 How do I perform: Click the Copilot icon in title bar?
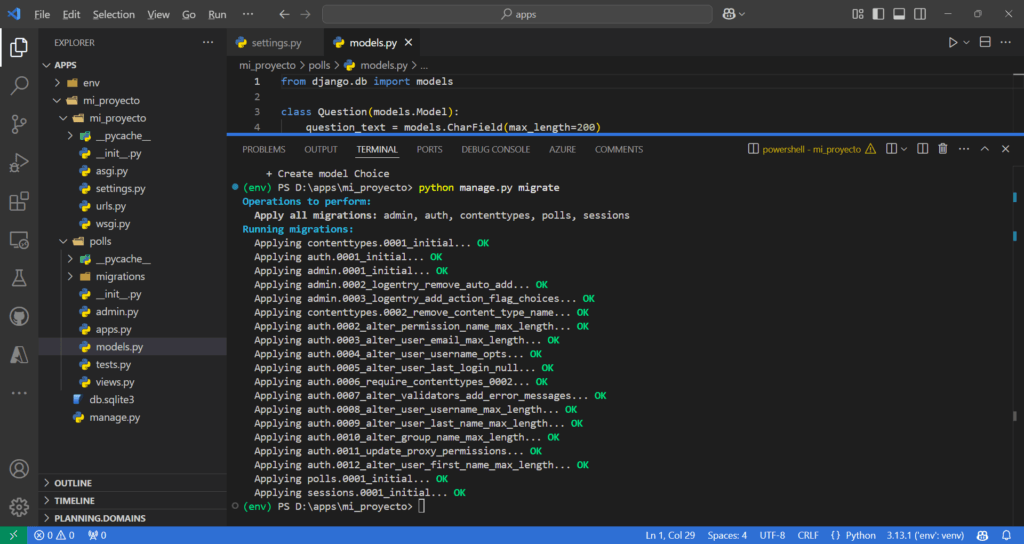729,14
